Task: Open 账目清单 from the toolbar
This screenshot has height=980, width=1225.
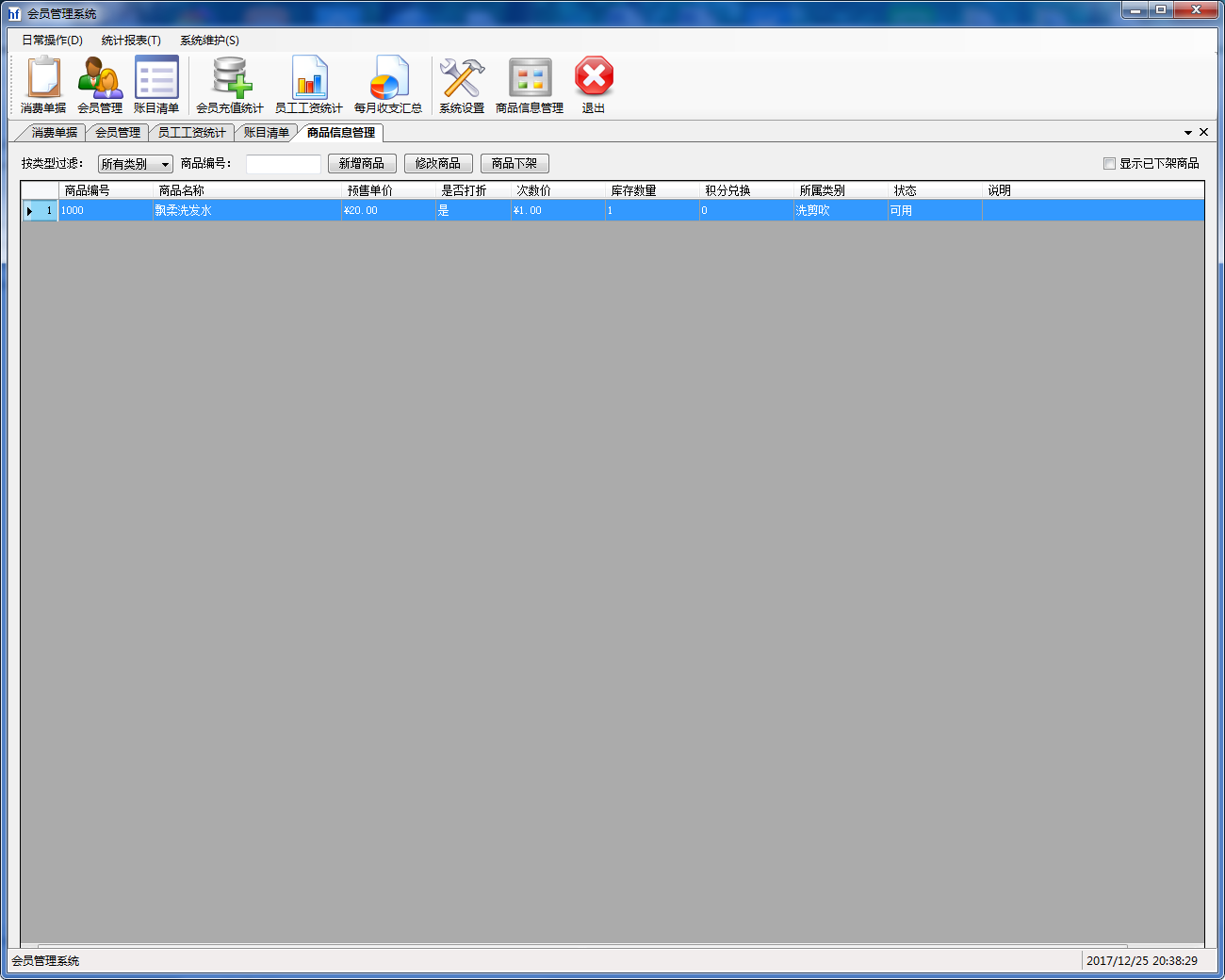Action: coord(156,83)
